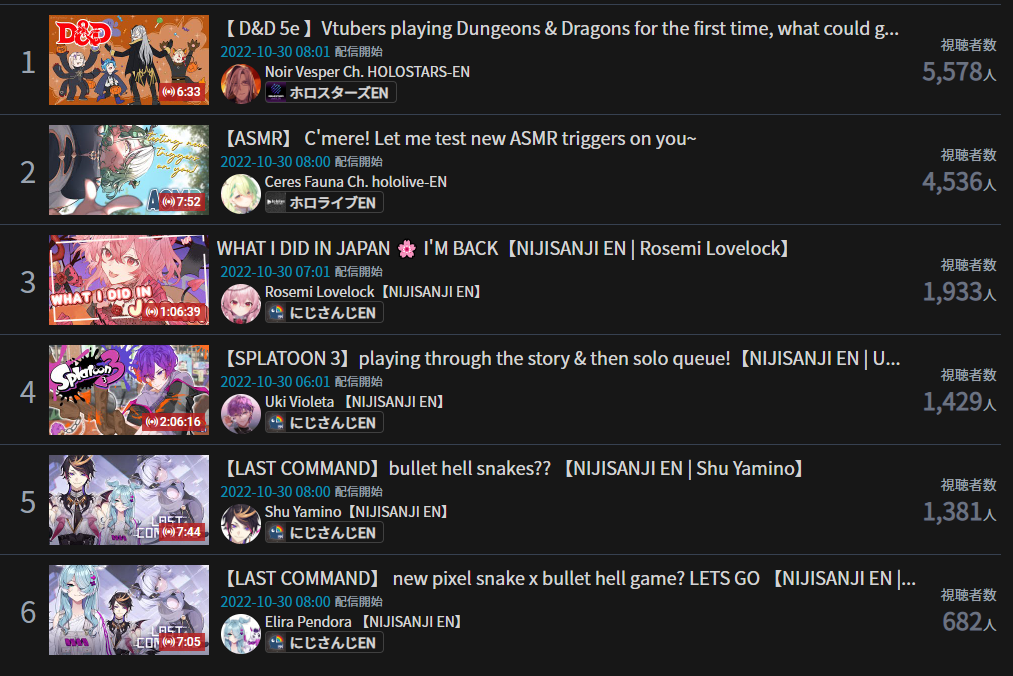Open the ASMR triggers stream thumbnail
Image resolution: width=1013 pixels, height=676 pixels.
click(x=129, y=170)
